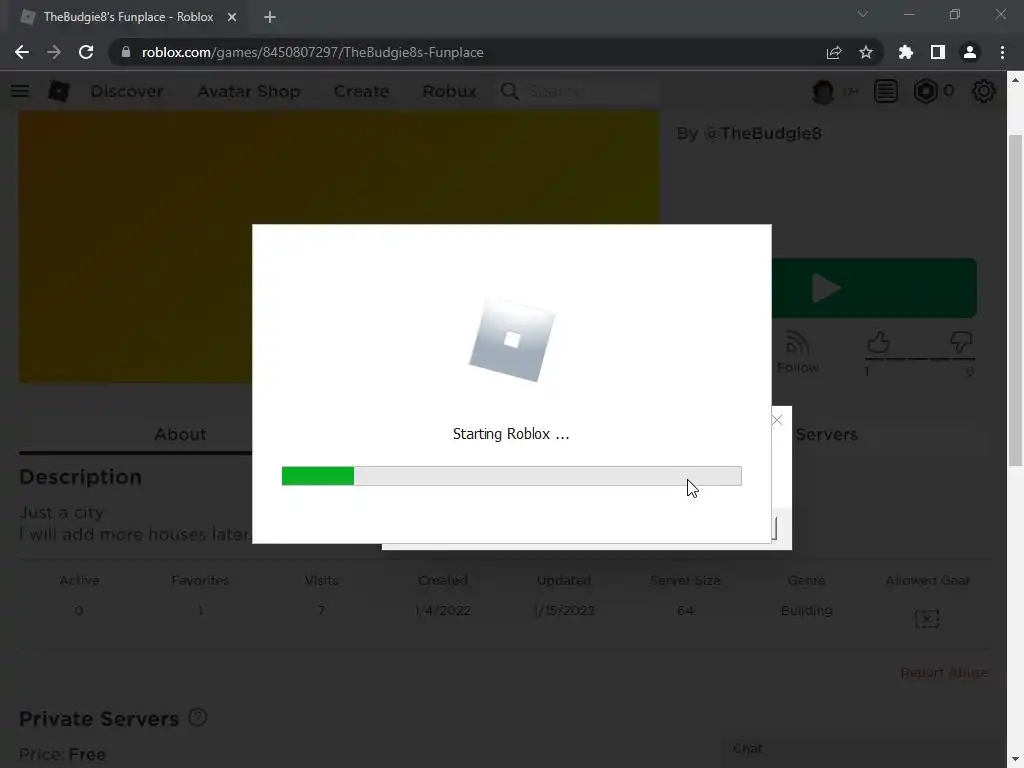Open the user avatar profile icon
This screenshot has height=768, width=1024.
coord(823,91)
